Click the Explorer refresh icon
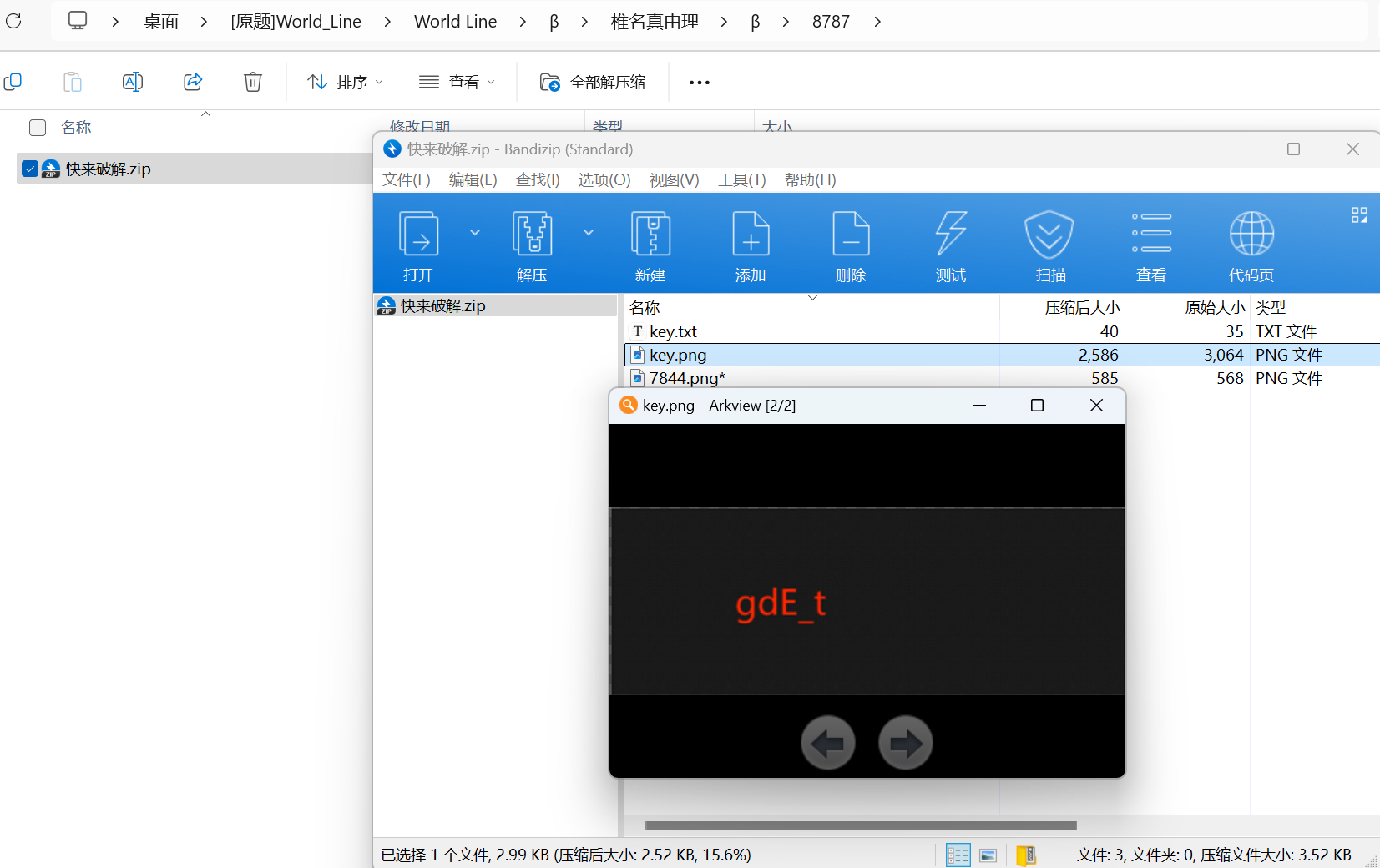 [13, 21]
